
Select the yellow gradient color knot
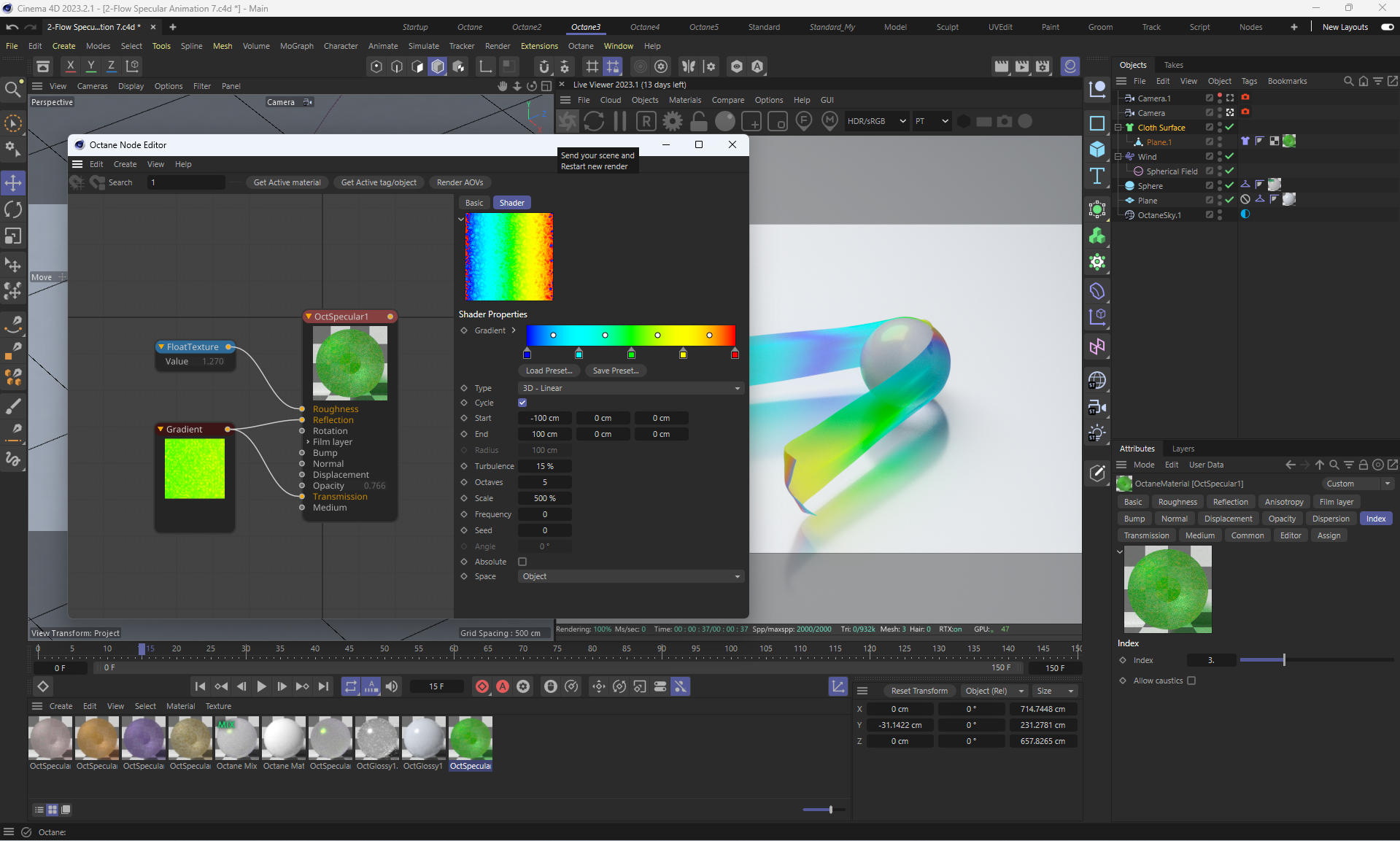tap(683, 354)
